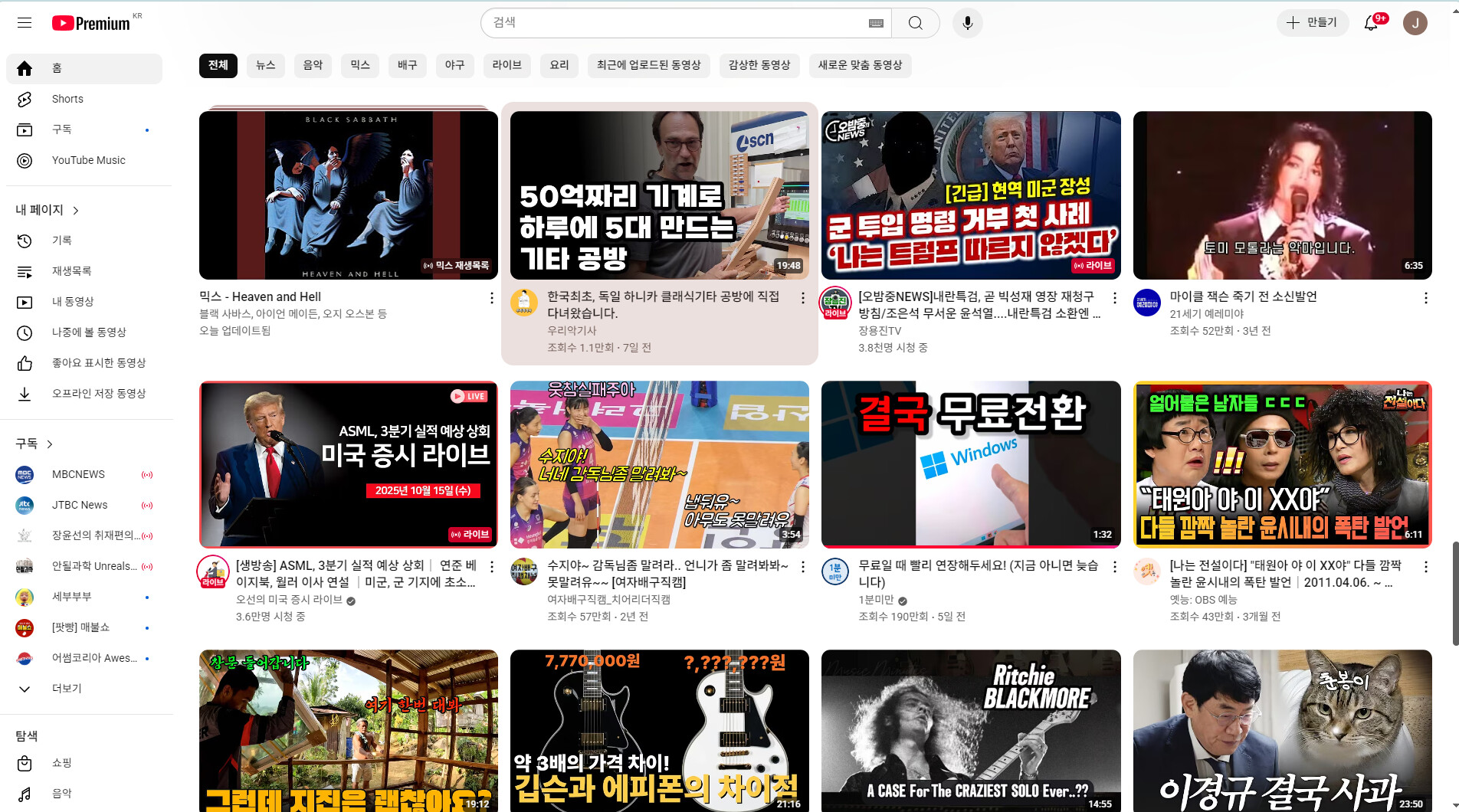The height and width of the screenshot is (812, 1459).
Task: Open 어썸코리아 channel in subscriptions
Action: pos(84,658)
